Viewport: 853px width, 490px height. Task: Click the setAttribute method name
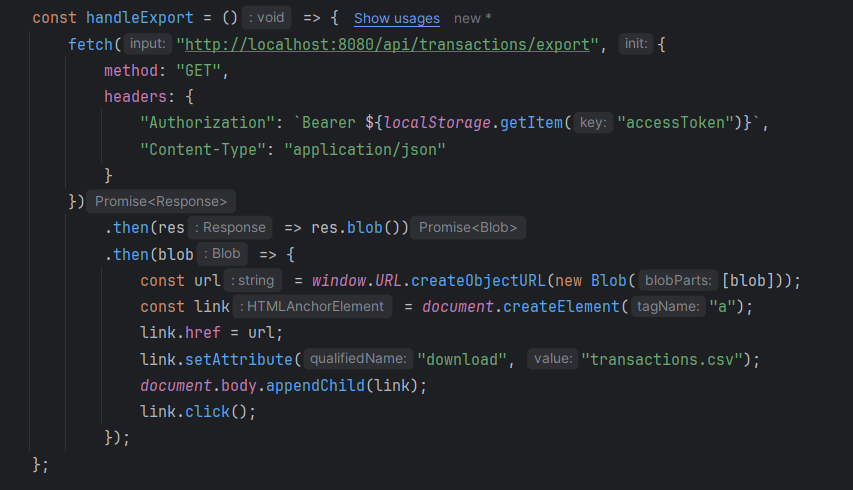(x=234, y=358)
